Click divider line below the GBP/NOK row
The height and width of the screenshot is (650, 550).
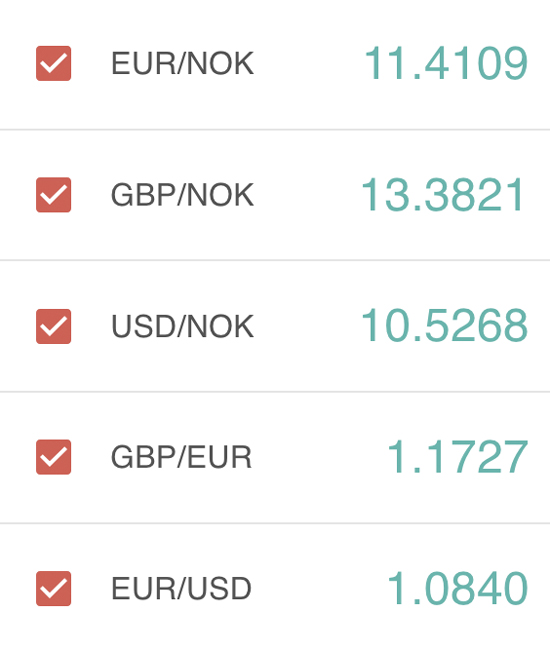[x=275, y=260]
